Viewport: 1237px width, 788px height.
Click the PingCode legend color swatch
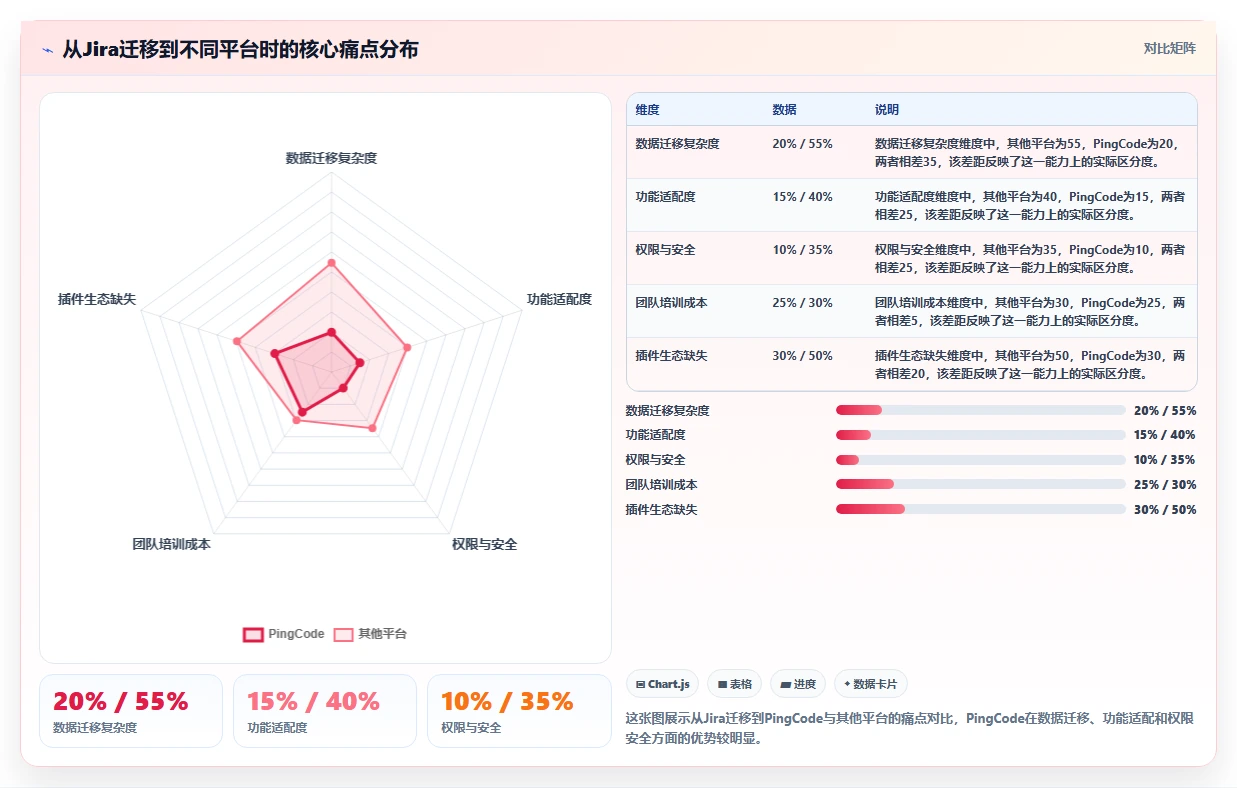[x=254, y=634]
